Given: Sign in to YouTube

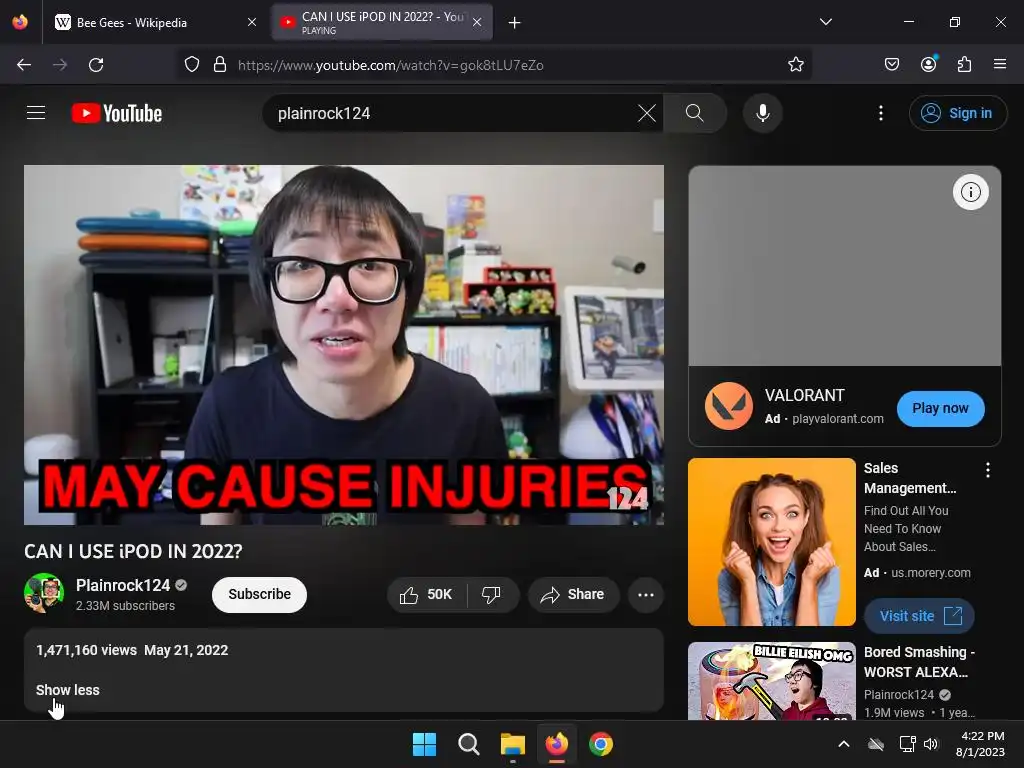Looking at the screenshot, I should (957, 113).
